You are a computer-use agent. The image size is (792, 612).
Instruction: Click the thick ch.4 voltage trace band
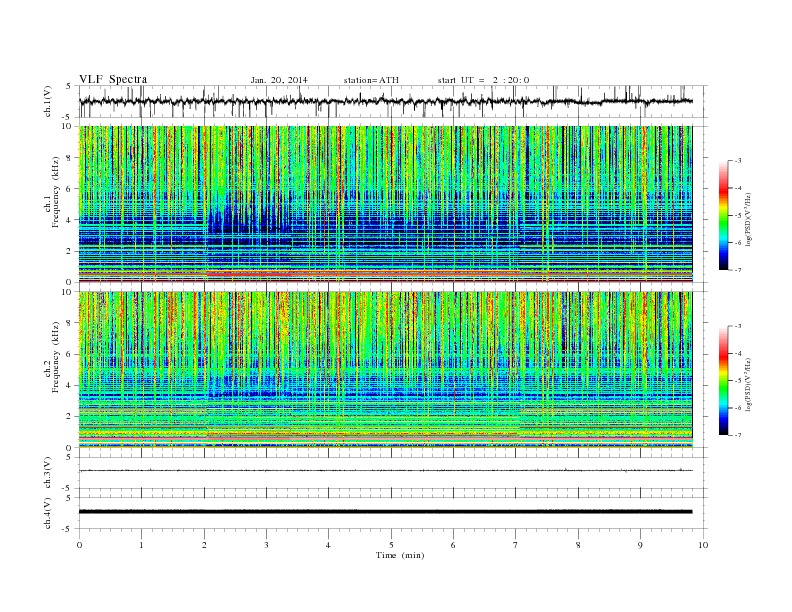click(x=386, y=512)
